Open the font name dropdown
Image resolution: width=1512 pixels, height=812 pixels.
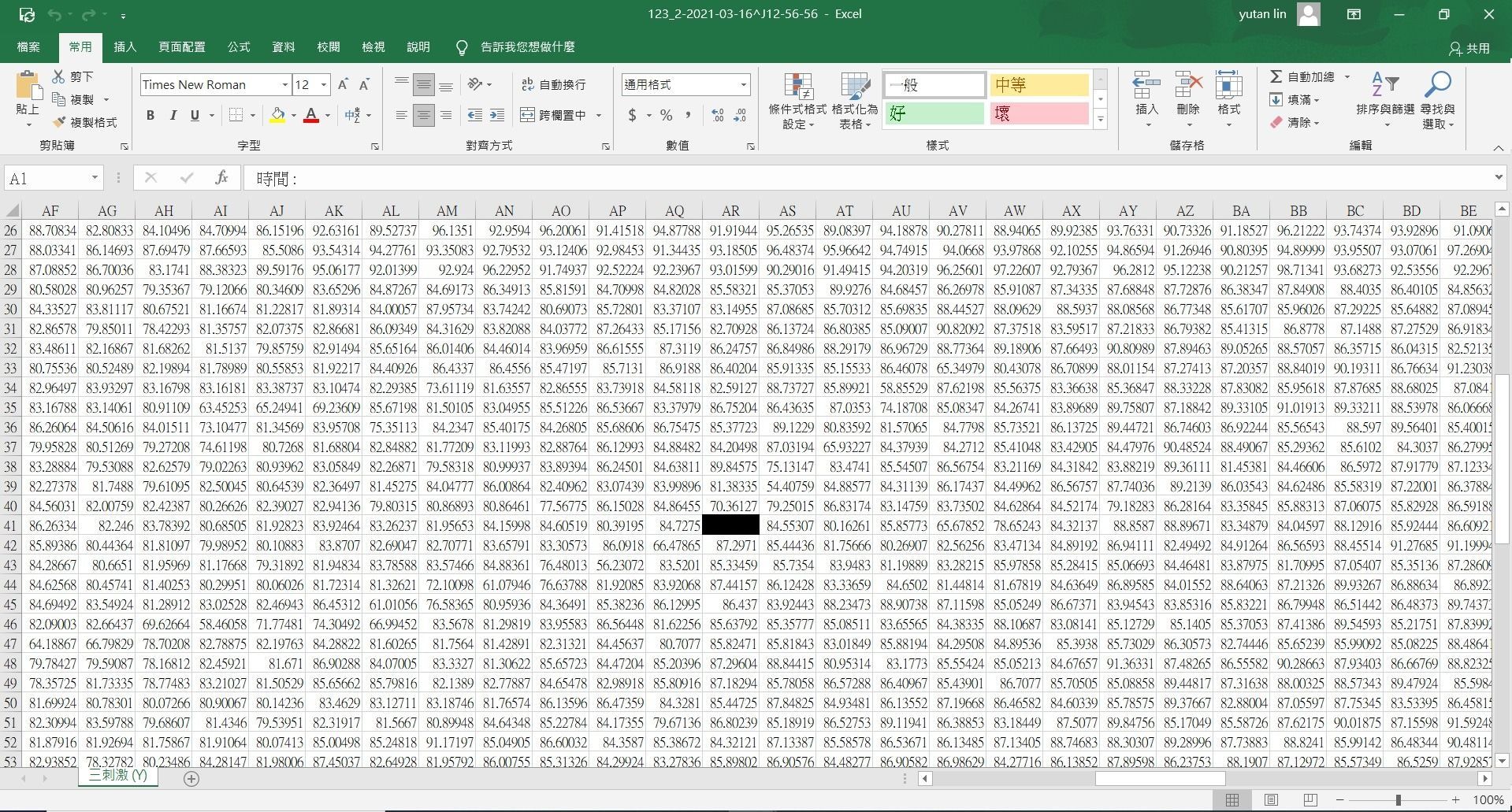tap(284, 84)
